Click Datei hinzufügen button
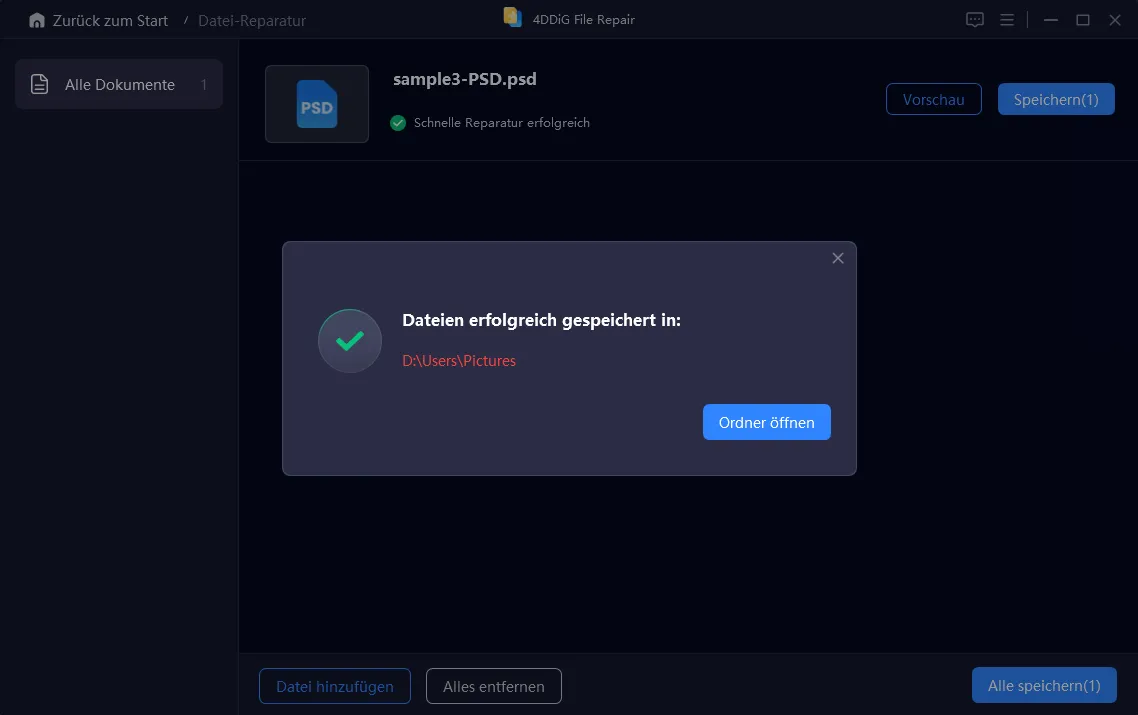This screenshot has width=1138, height=715. click(335, 686)
